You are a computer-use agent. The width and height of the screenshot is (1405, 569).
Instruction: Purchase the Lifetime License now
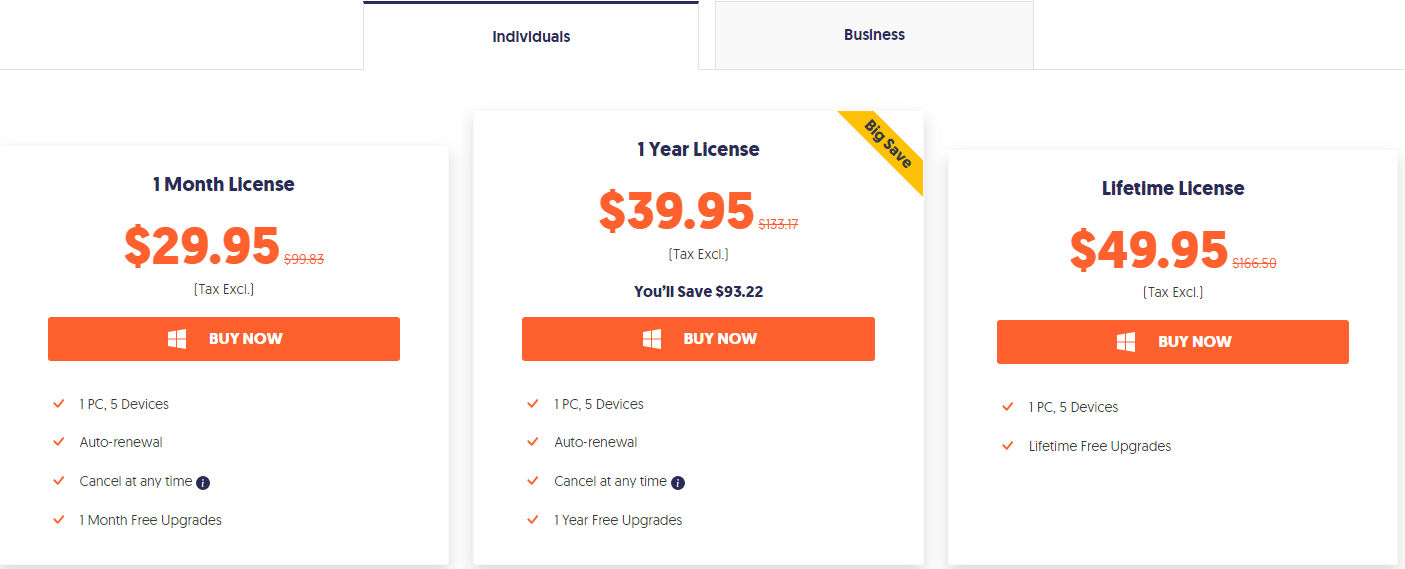1172,342
